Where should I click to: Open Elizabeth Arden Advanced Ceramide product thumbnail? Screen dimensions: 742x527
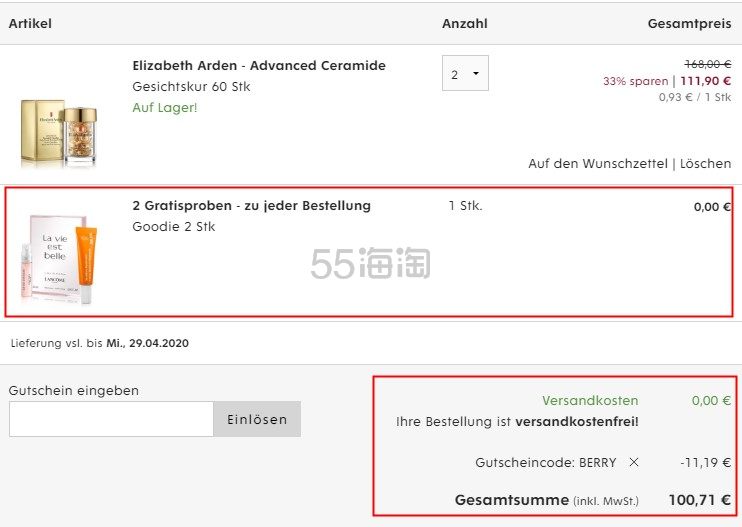click(59, 132)
